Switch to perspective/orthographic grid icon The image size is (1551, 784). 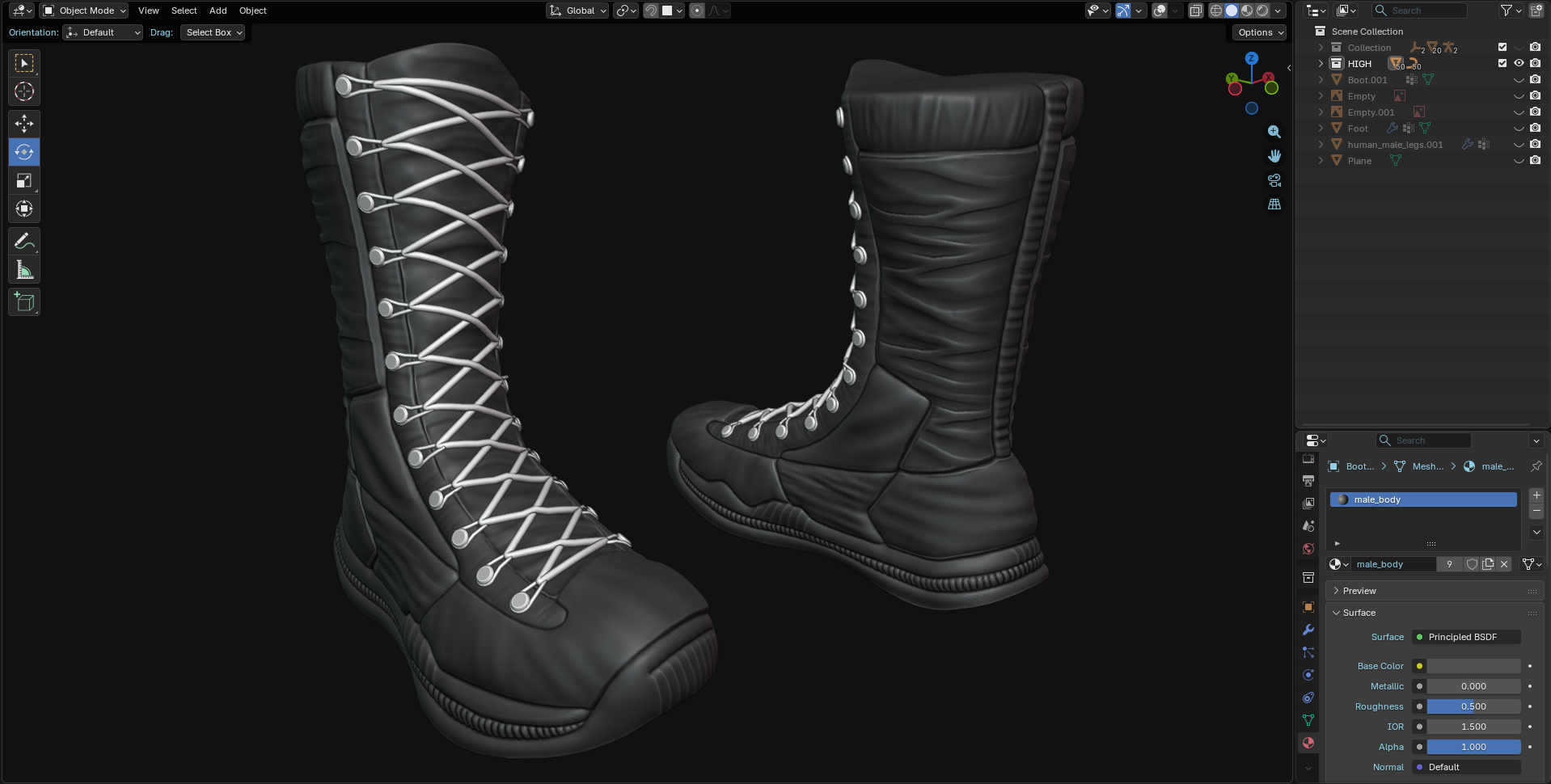[x=1274, y=204]
